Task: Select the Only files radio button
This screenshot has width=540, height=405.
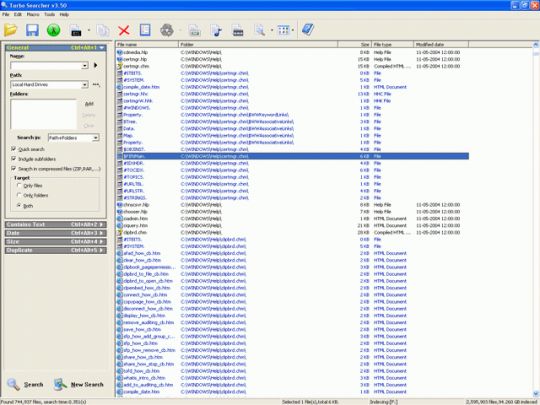Action: 19,185
